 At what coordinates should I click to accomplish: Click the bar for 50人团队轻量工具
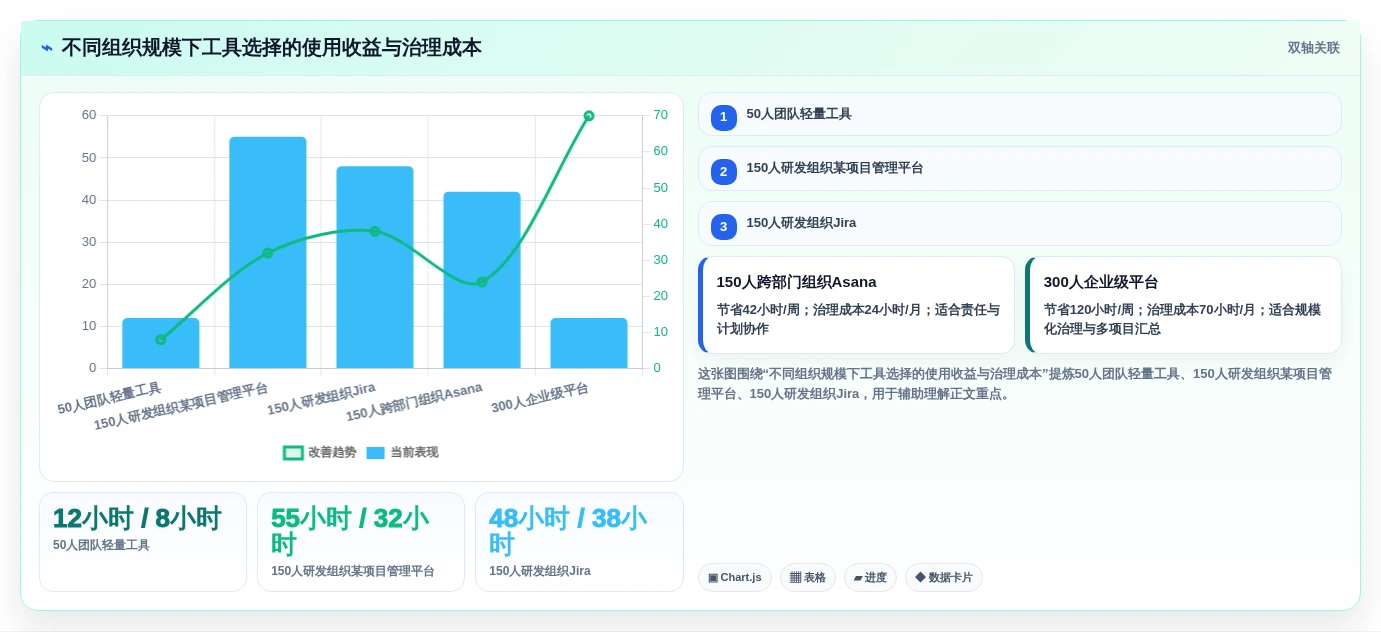161,343
